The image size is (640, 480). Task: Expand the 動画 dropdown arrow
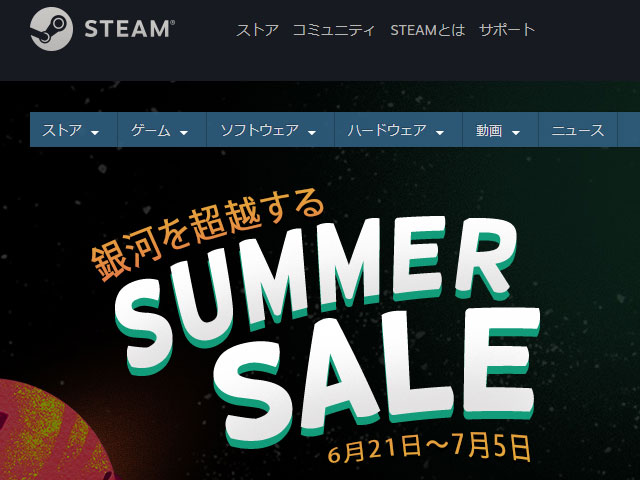pos(516,133)
